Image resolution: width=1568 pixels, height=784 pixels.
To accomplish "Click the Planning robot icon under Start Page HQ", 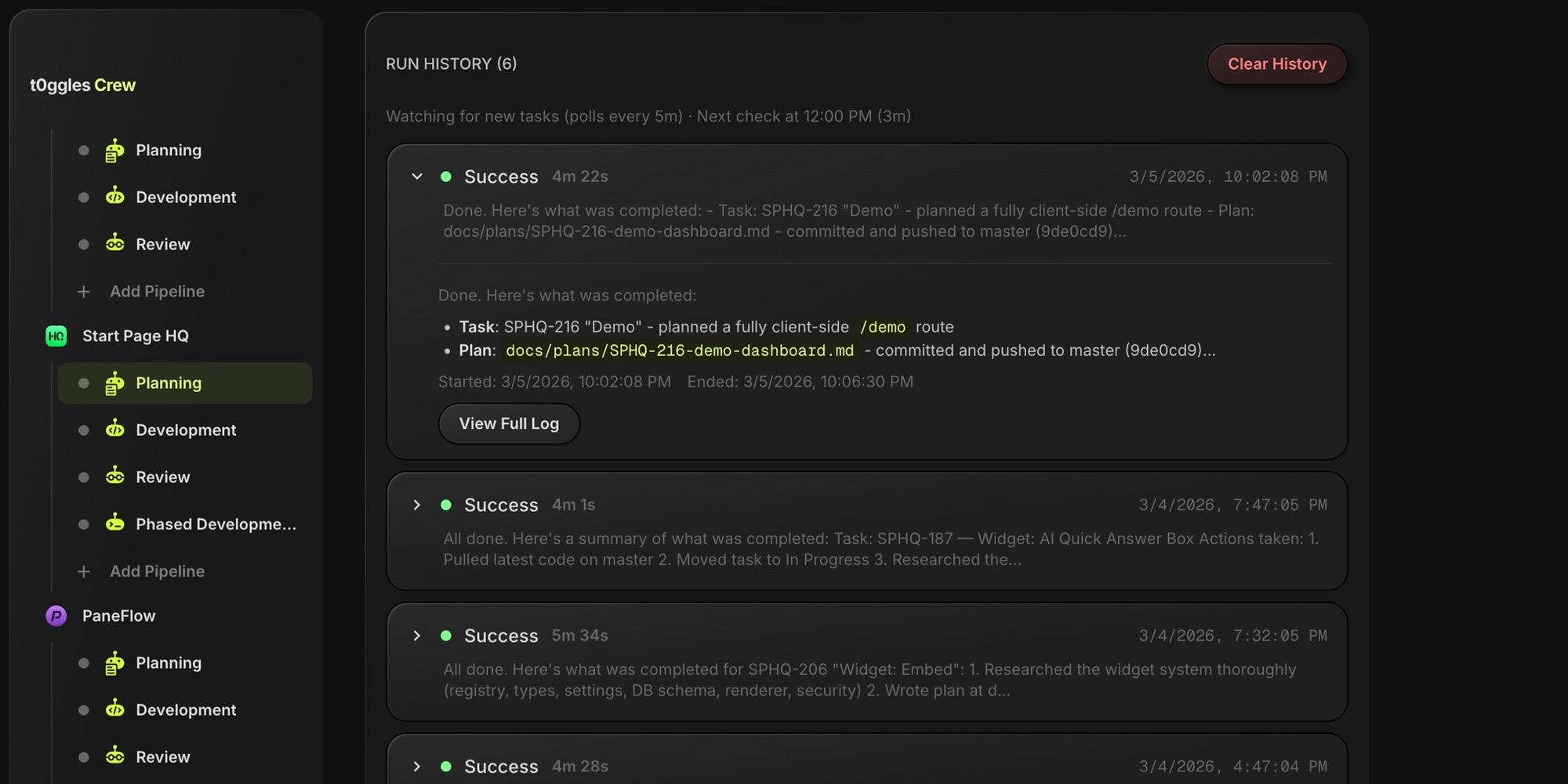I will (x=114, y=383).
